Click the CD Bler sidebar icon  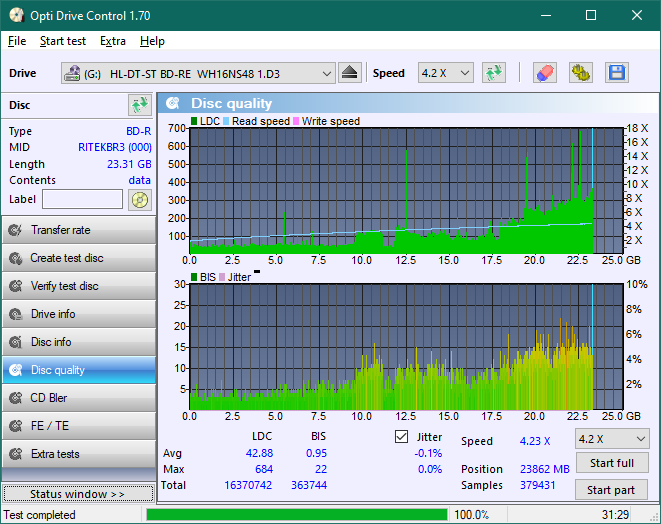16,398
